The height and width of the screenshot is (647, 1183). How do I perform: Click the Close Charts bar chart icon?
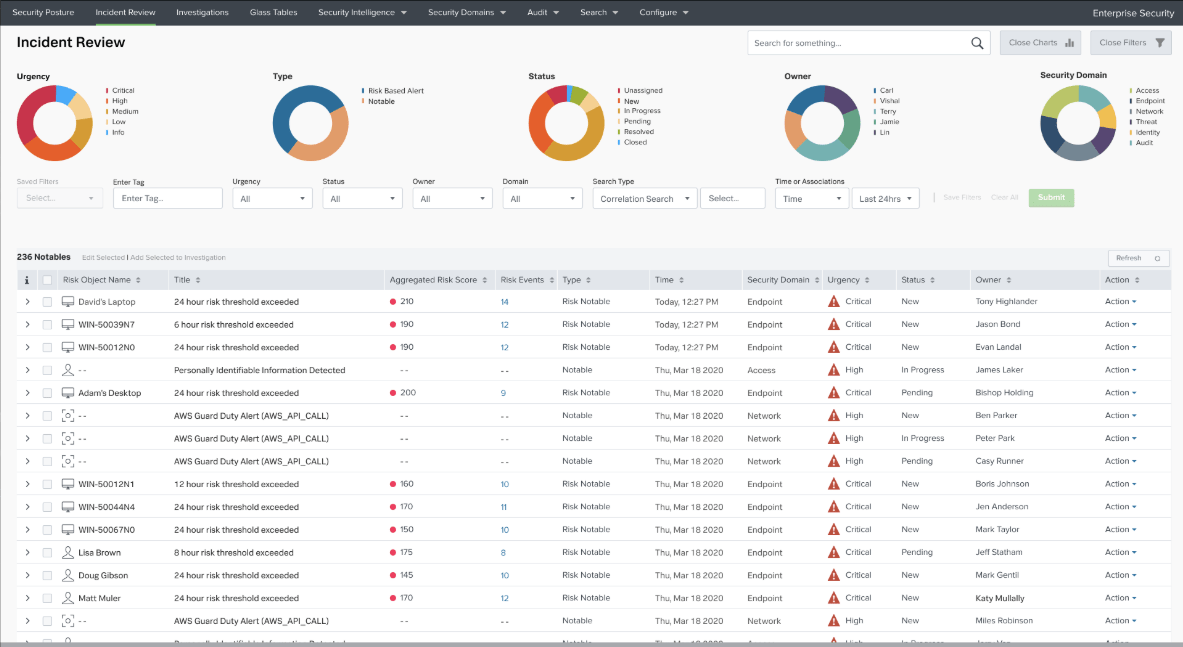1070,43
